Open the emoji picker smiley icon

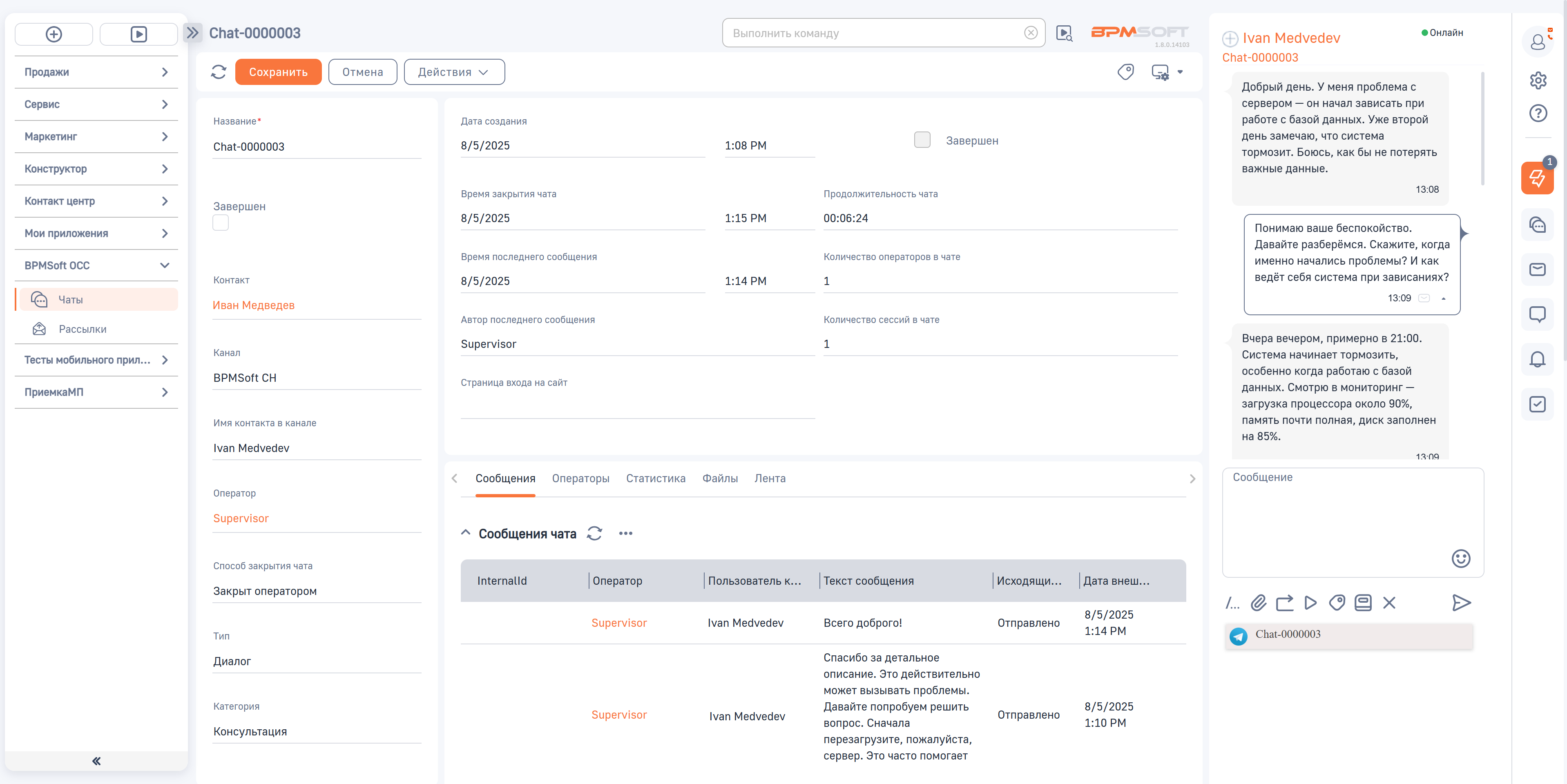click(1460, 558)
